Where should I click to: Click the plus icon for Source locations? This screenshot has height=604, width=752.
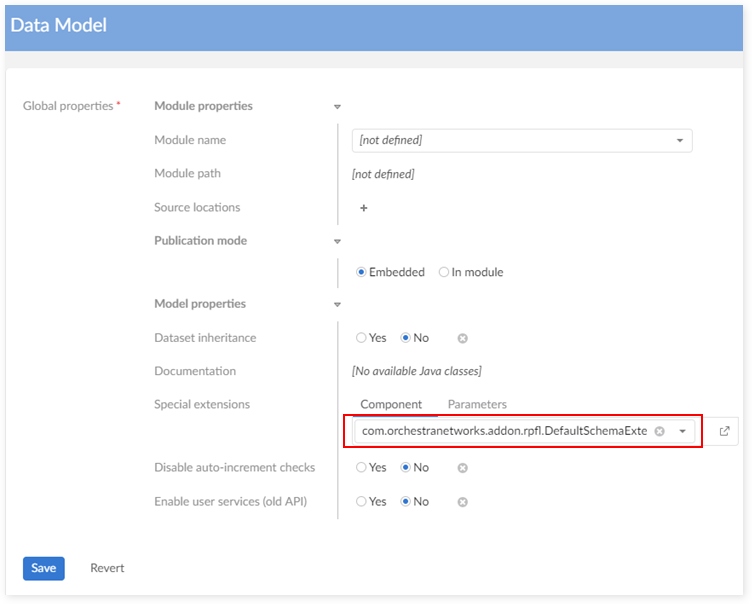[x=364, y=208]
